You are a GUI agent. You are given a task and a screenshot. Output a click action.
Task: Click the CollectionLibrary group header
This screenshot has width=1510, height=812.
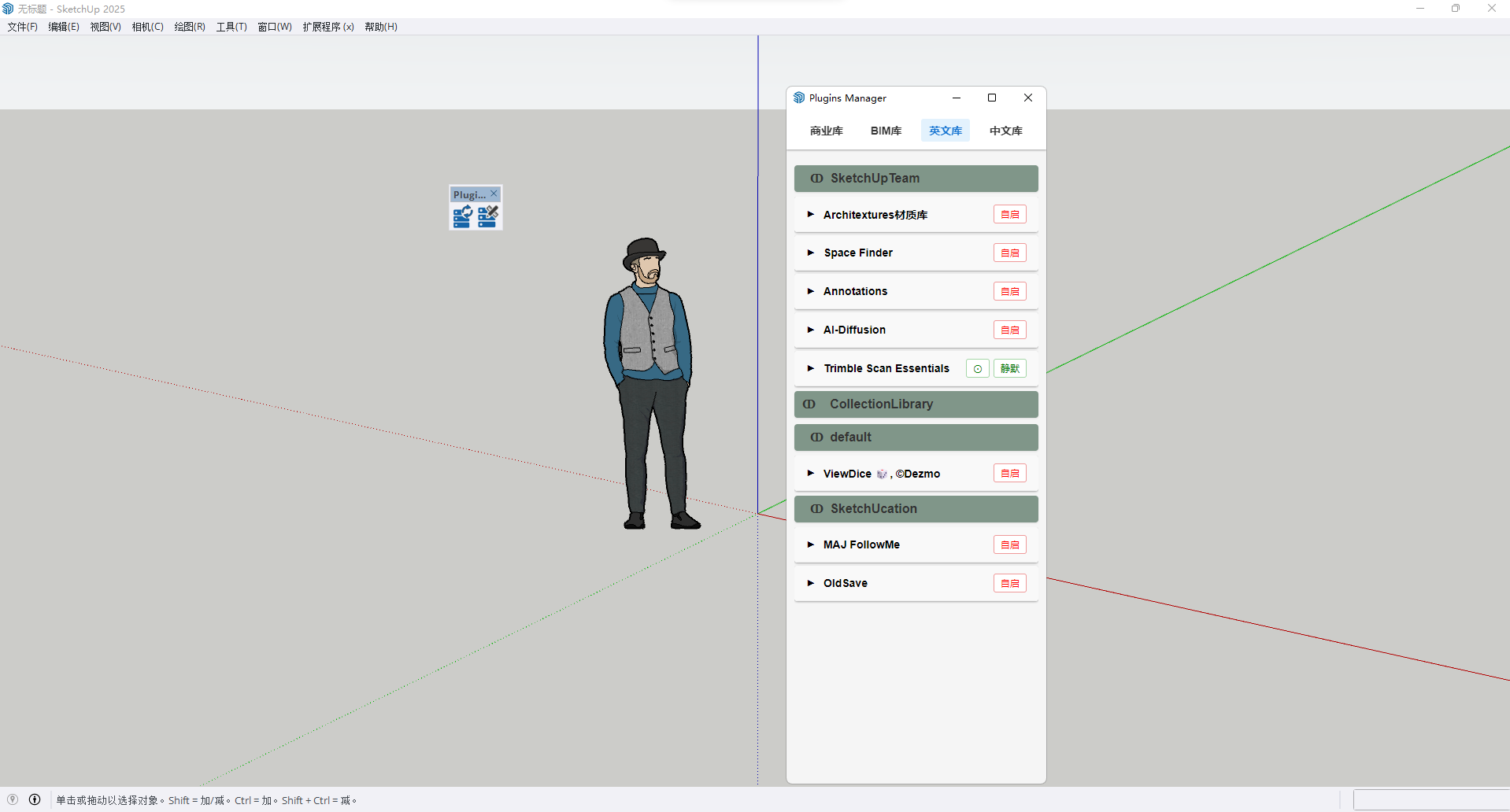(916, 404)
